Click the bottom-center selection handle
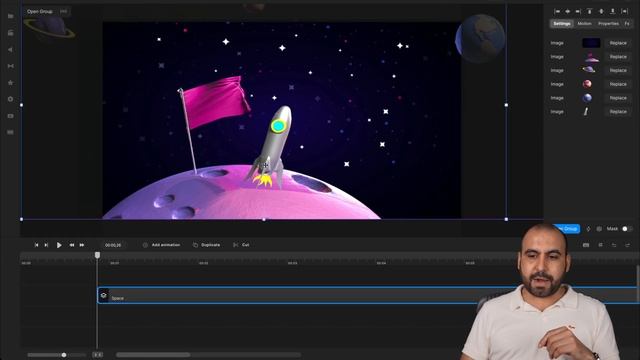This screenshot has width=640, height=360. (x=264, y=220)
